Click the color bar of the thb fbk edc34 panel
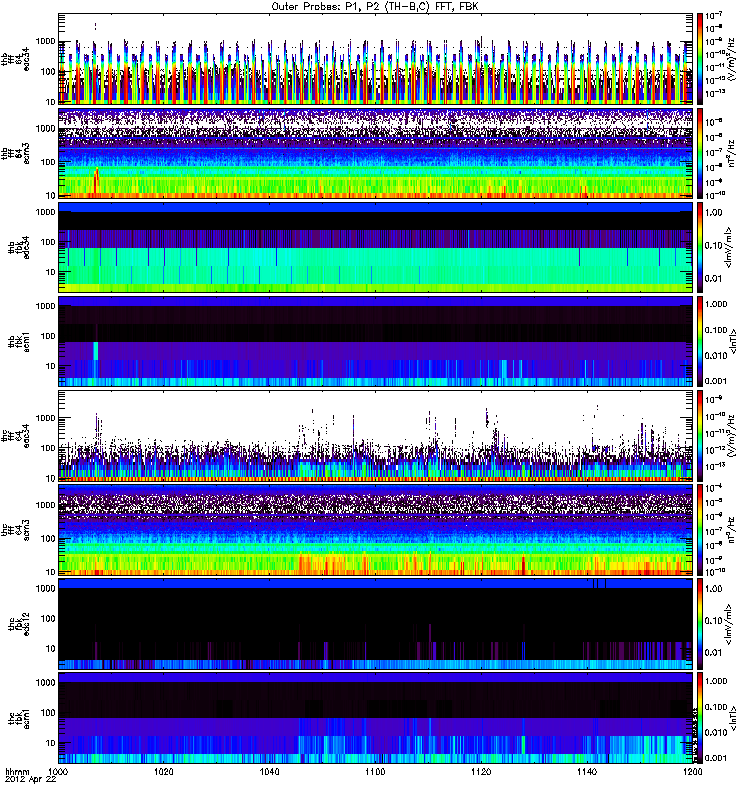Viewport: 750px width, 800px height. (700, 247)
